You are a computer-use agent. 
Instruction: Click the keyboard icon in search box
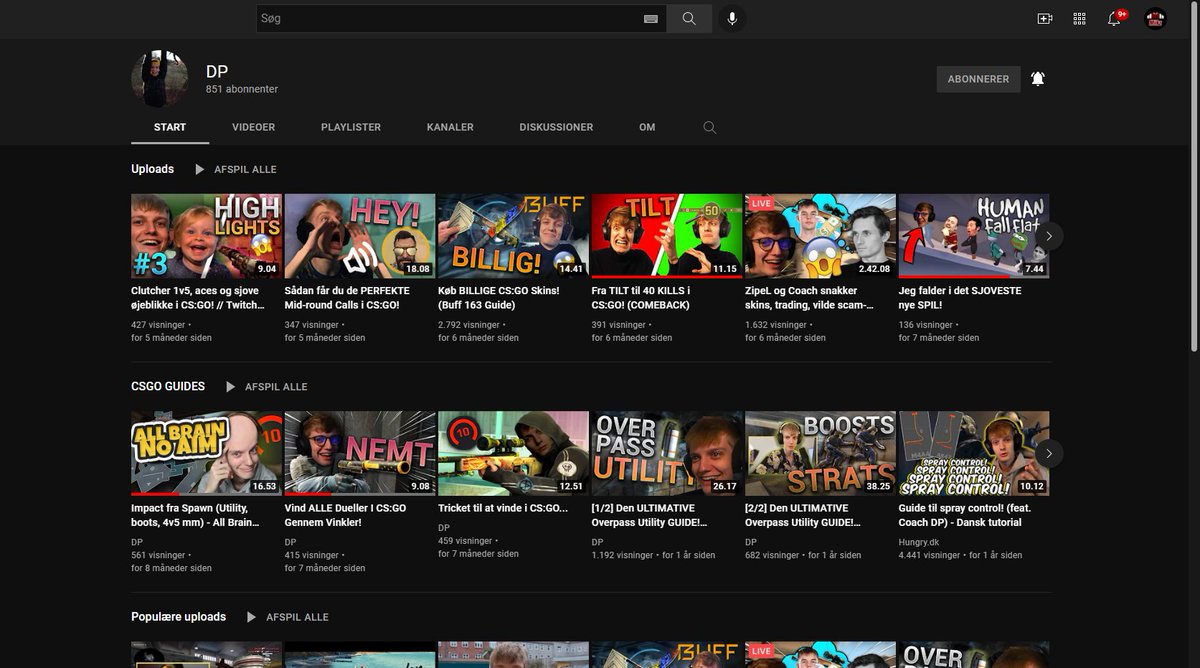coord(651,19)
